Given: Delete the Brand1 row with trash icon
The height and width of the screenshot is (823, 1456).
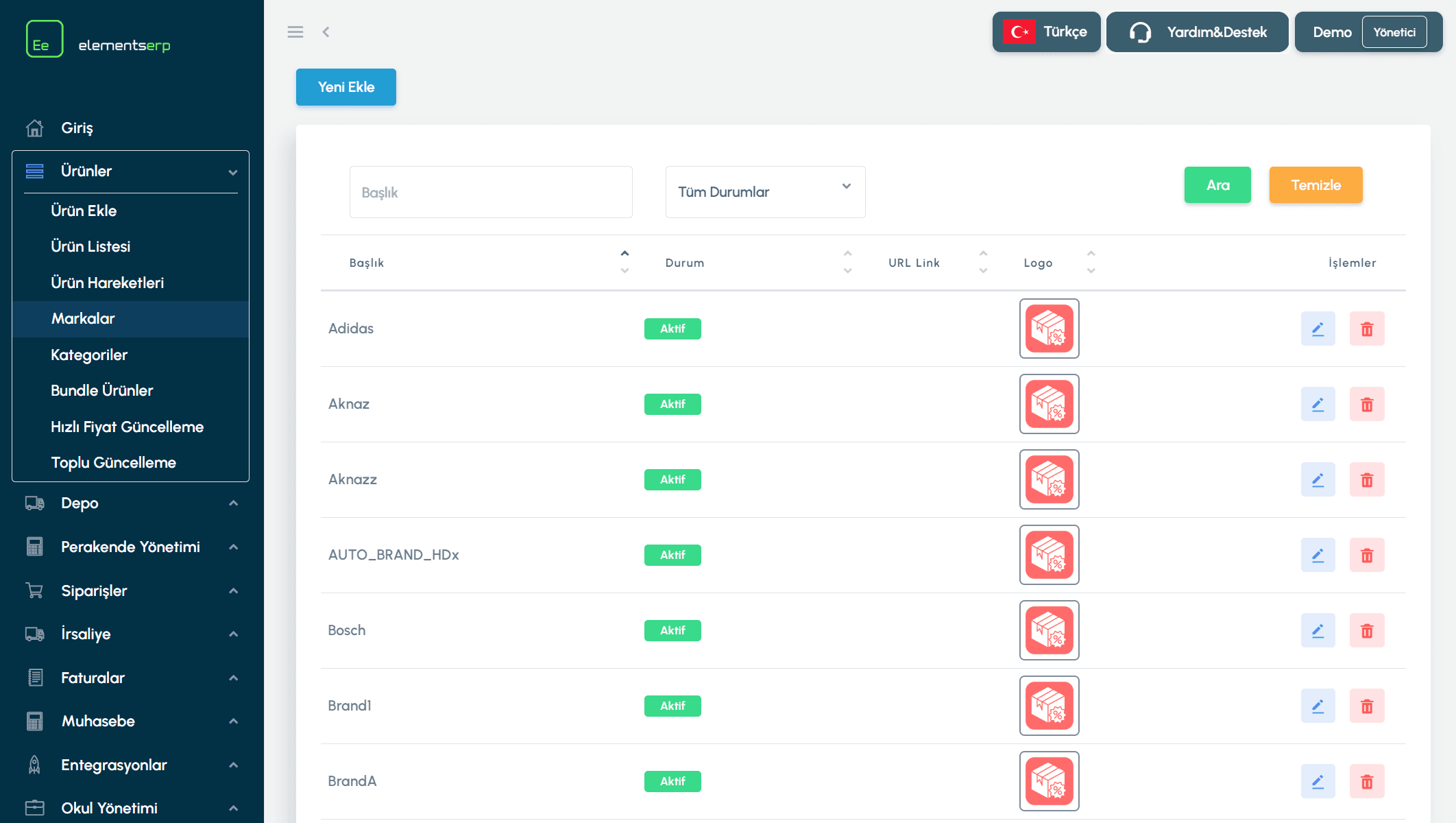Looking at the screenshot, I should [x=1367, y=706].
